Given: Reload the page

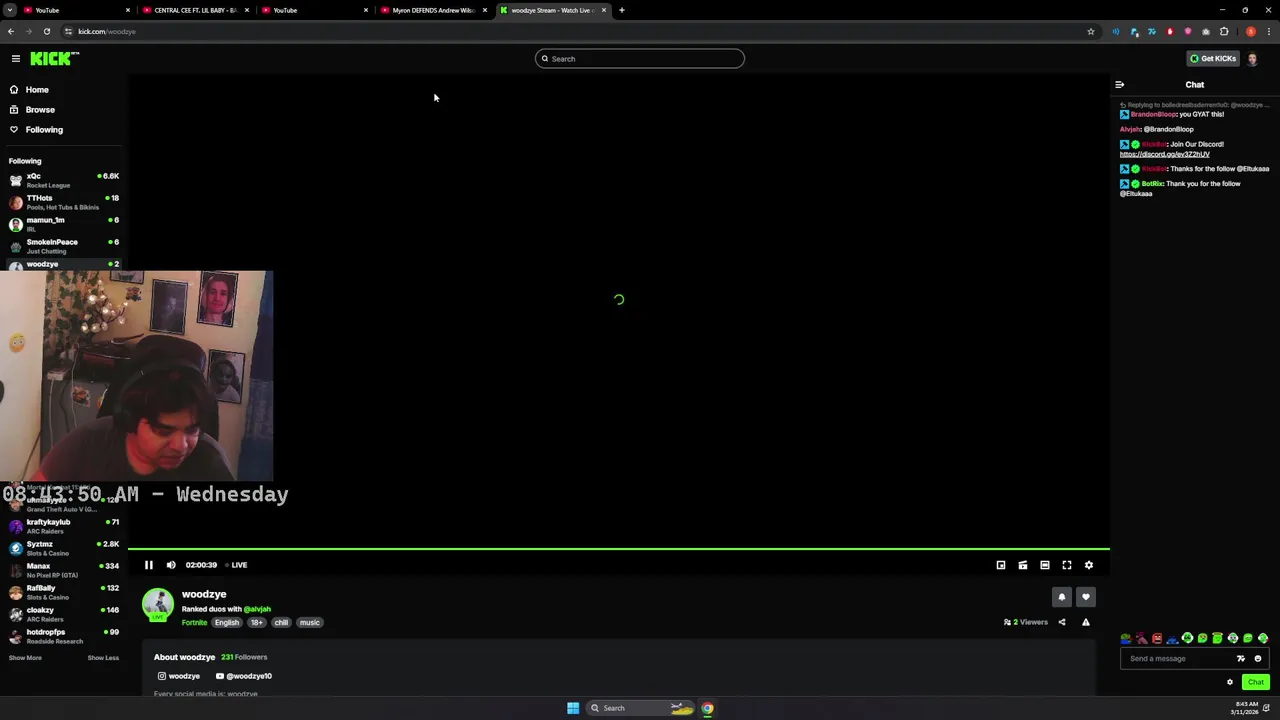Looking at the screenshot, I should click(46, 31).
